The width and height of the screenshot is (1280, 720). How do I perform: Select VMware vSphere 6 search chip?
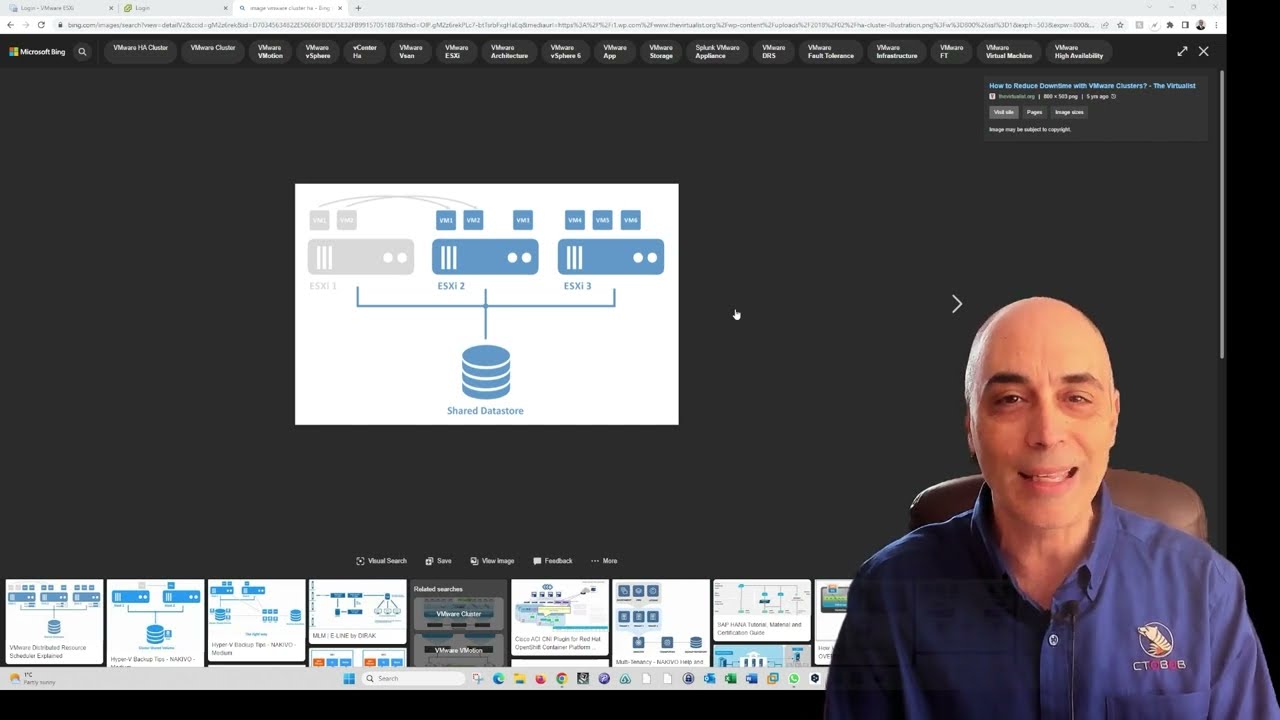pos(565,51)
